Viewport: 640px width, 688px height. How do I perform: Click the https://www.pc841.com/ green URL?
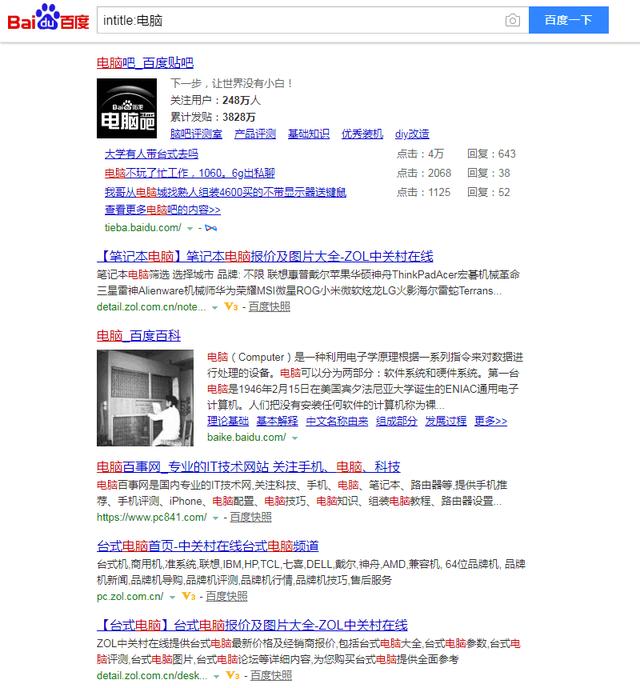tap(152, 517)
